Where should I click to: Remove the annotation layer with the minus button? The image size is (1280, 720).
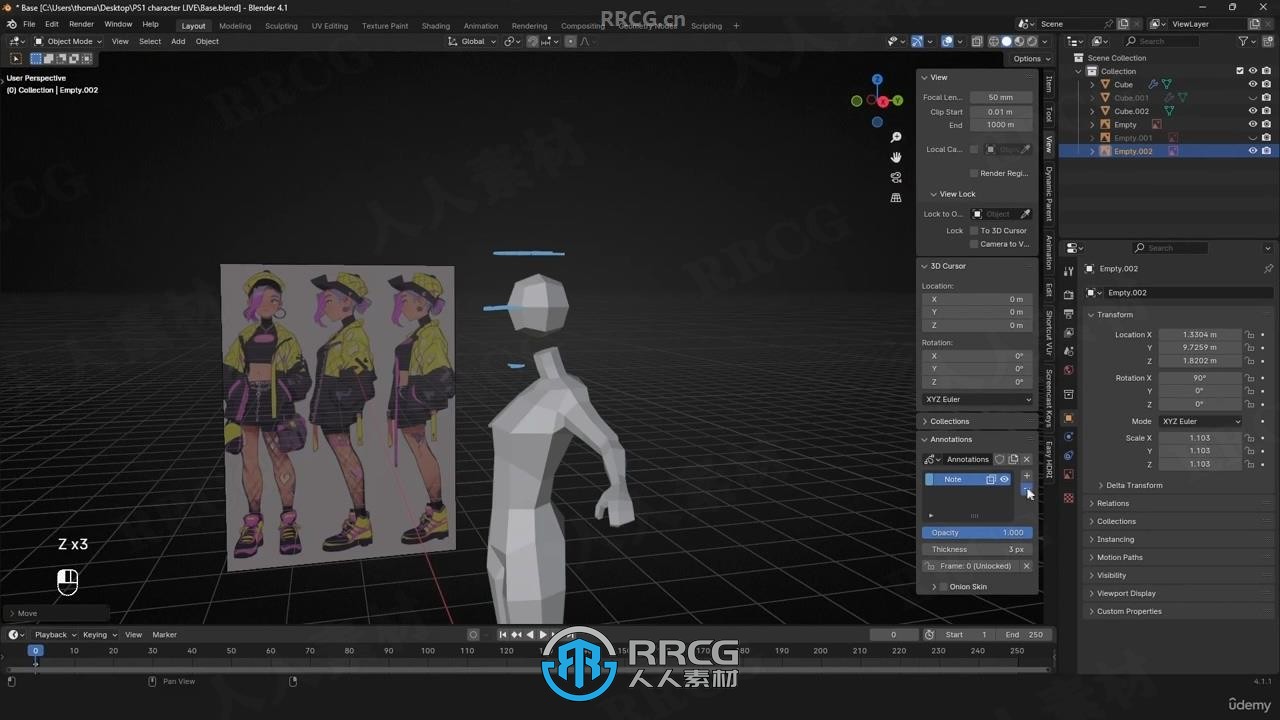1026,488
